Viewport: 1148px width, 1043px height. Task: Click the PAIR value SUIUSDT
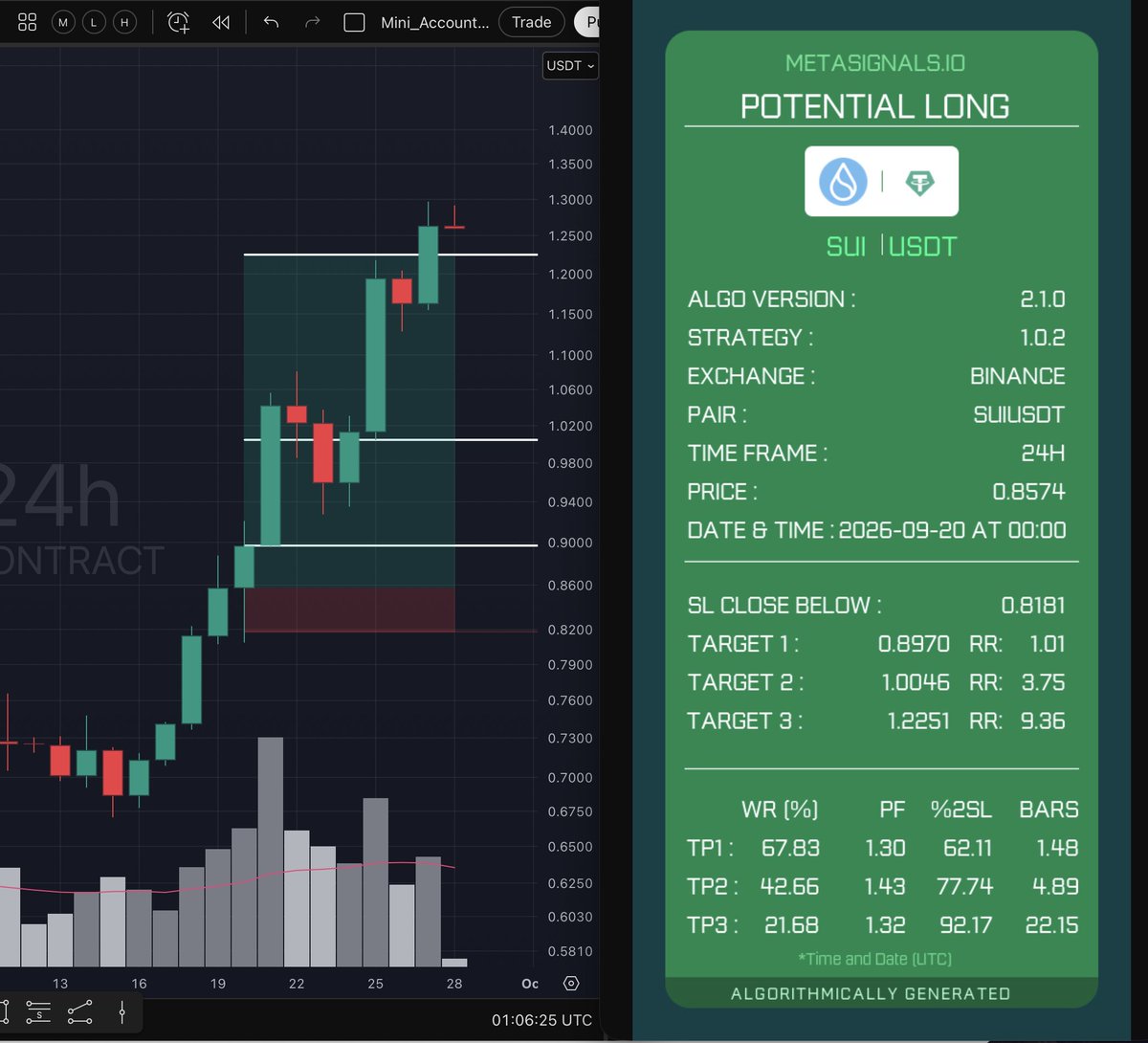1020,414
